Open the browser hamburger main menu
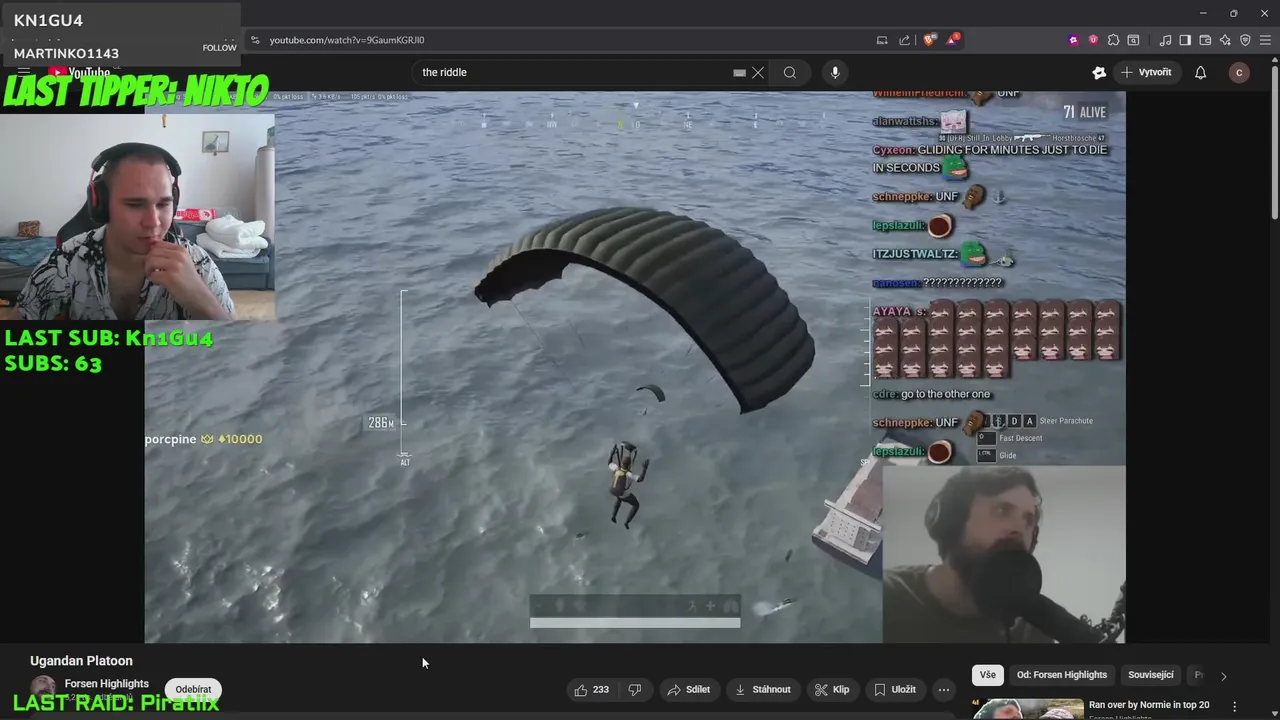Image resolution: width=1280 pixels, height=720 pixels. [x=1266, y=40]
